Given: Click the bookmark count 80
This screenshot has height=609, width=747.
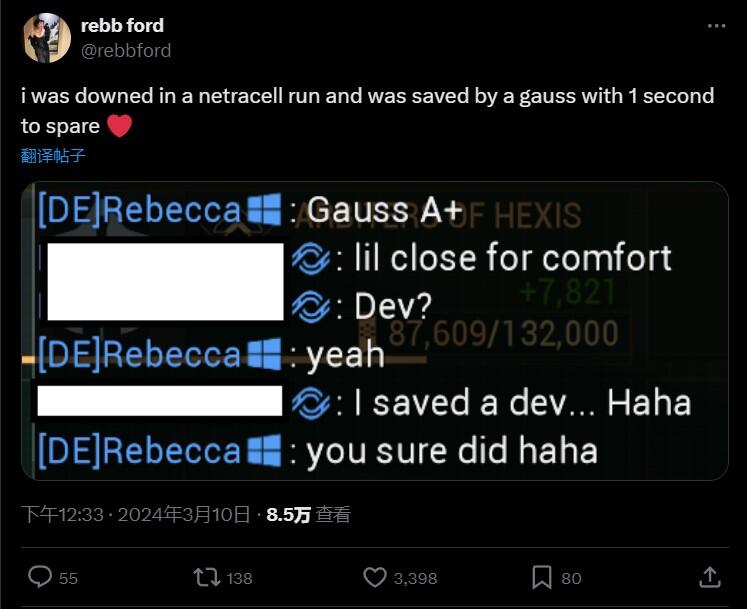Looking at the screenshot, I should 571,578.
